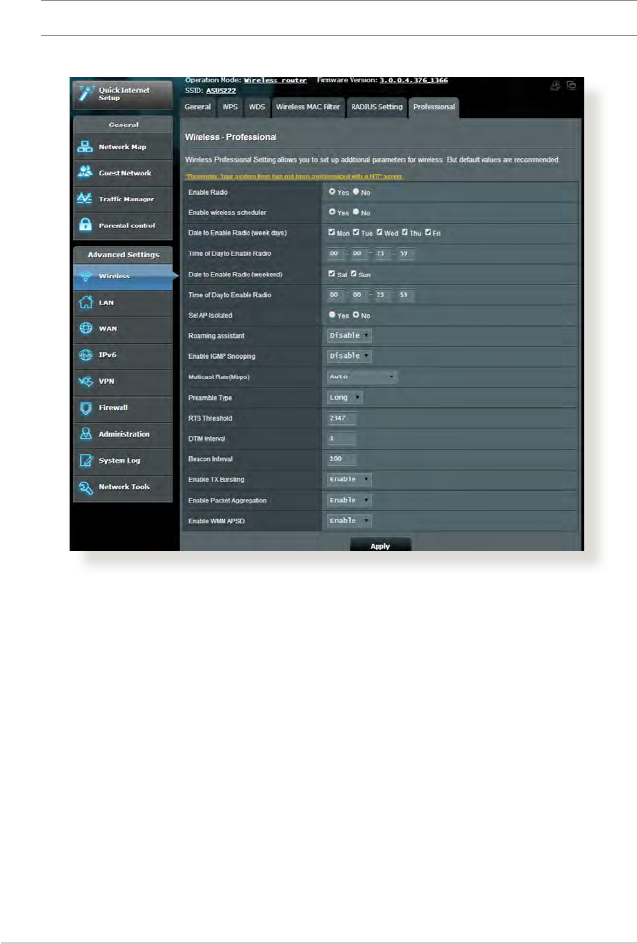The width and height of the screenshot is (637, 944).
Task: Open the Preamble Type dropdown
Action: coord(345,397)
